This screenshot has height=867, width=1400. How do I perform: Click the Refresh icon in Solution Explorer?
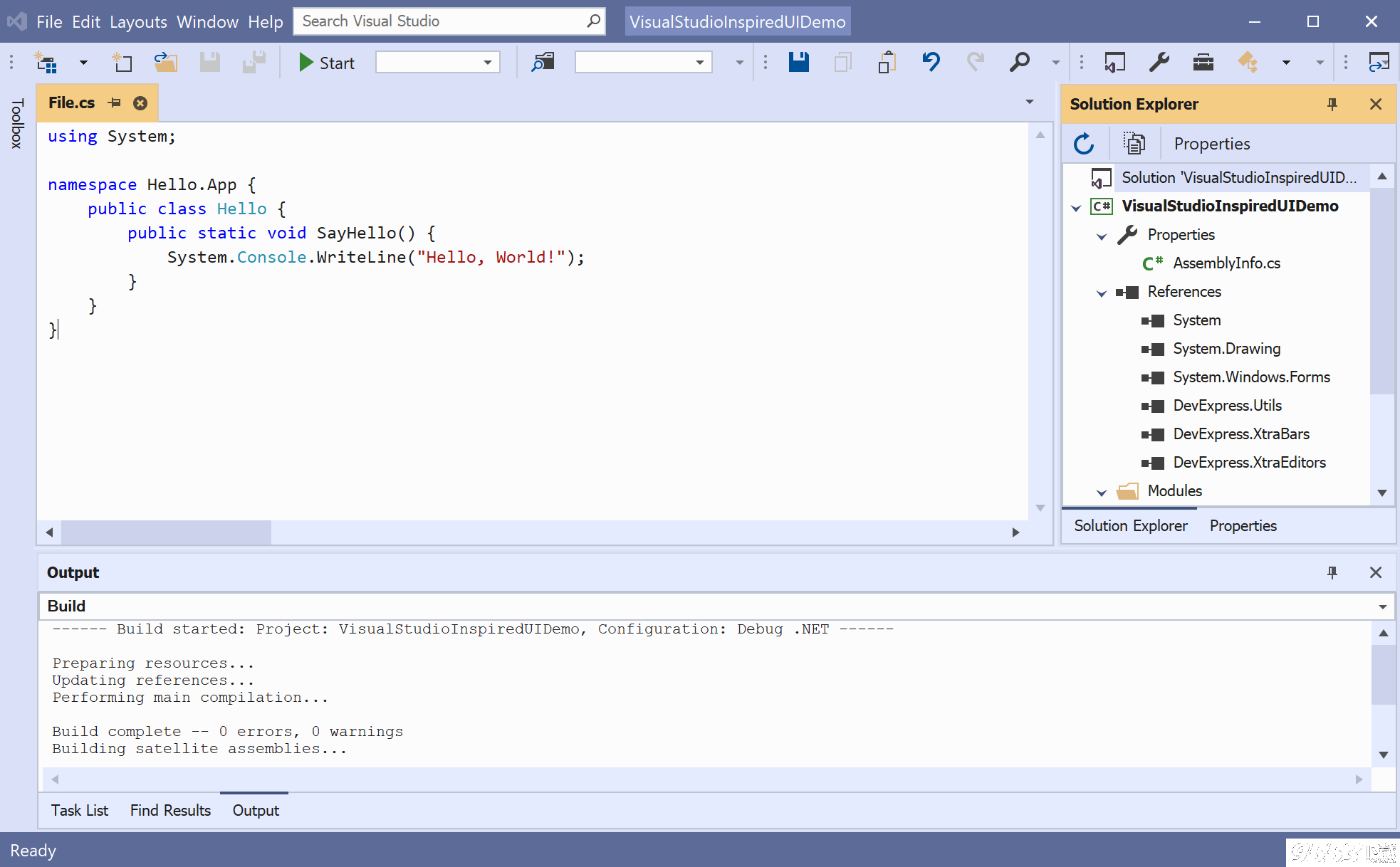pos(1084,144)
